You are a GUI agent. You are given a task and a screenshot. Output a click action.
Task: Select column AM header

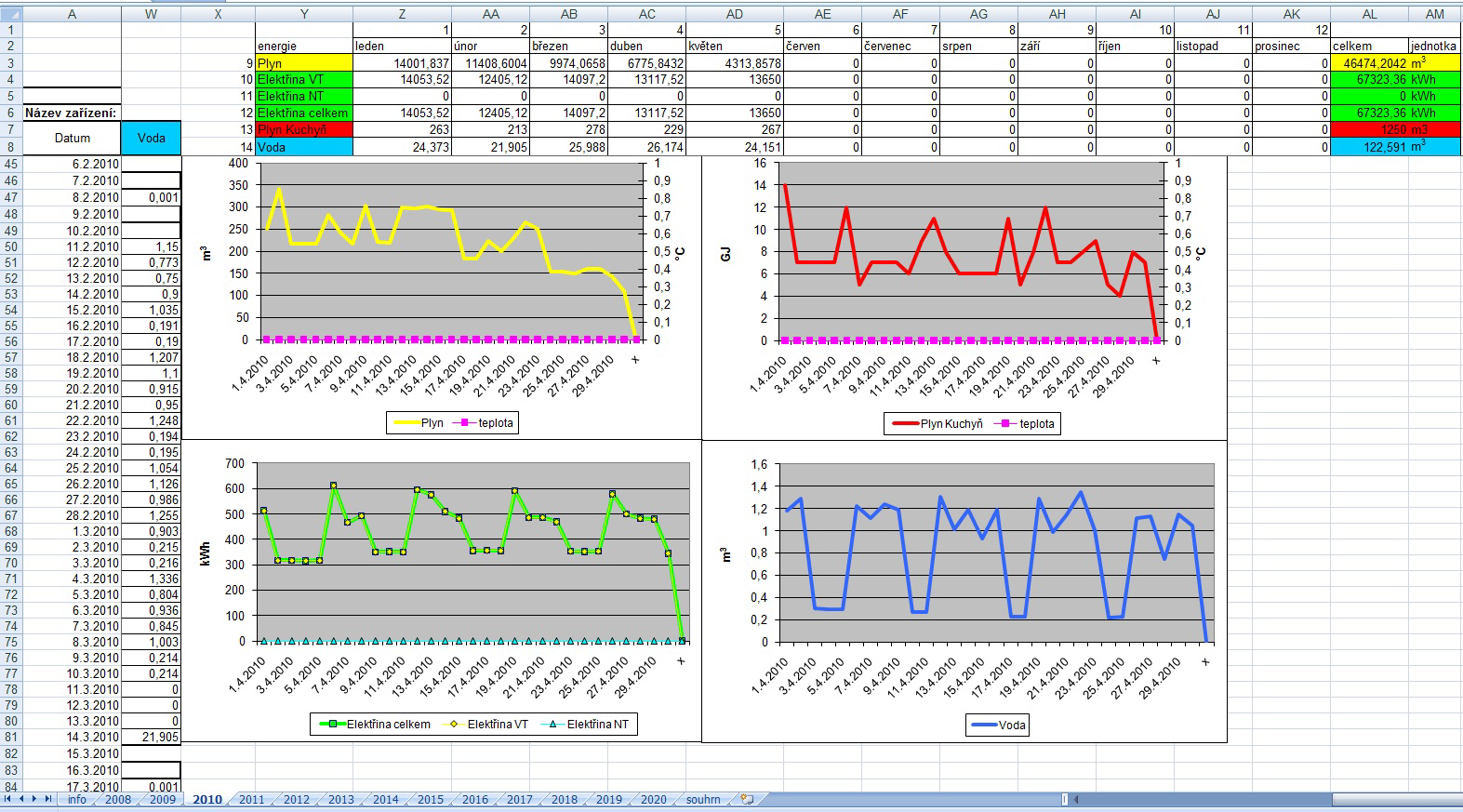(1435, 14)
